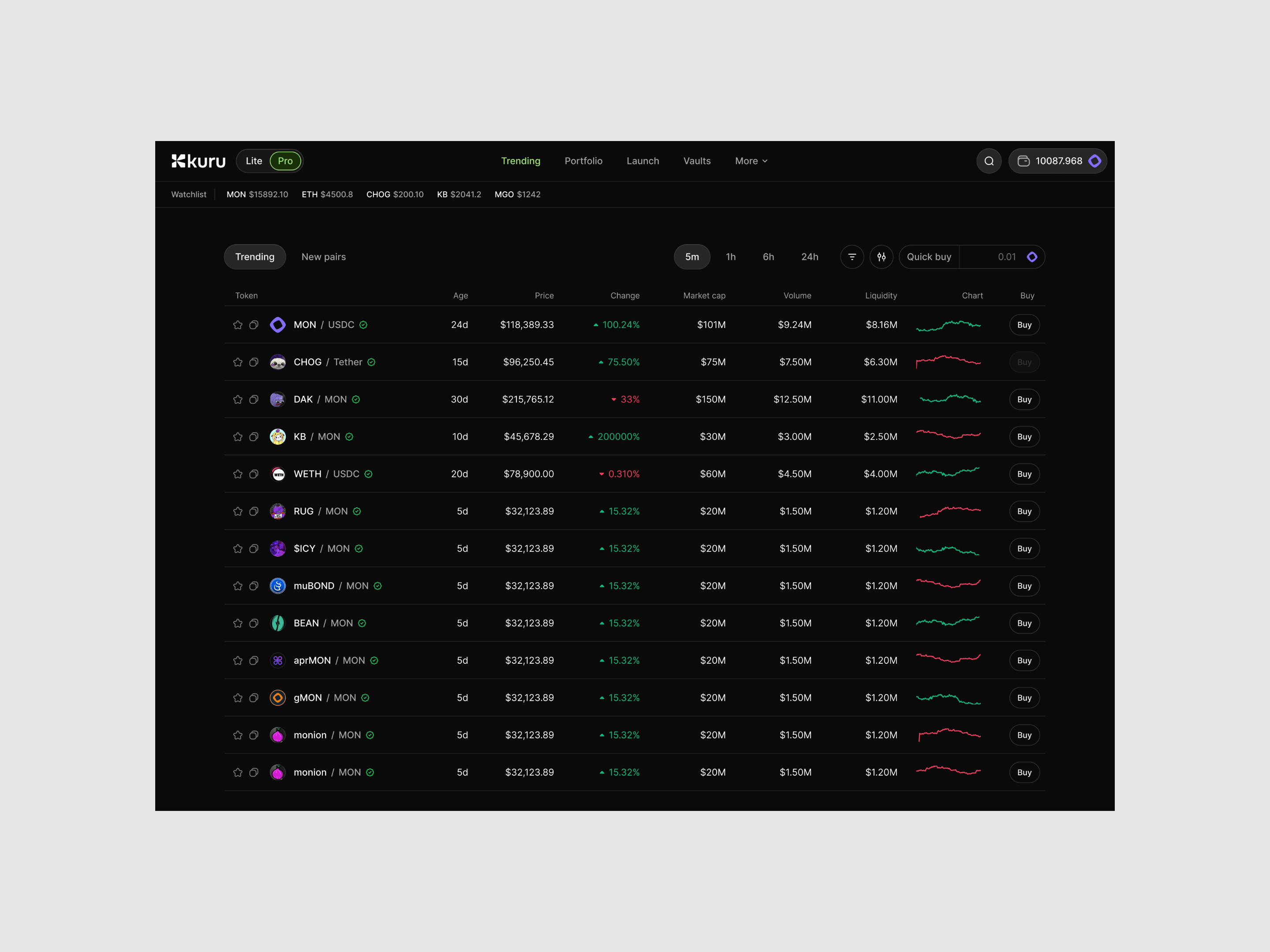Open the filter lines icon
This screenshot has width=1270, height=952.
coord(852,257)
